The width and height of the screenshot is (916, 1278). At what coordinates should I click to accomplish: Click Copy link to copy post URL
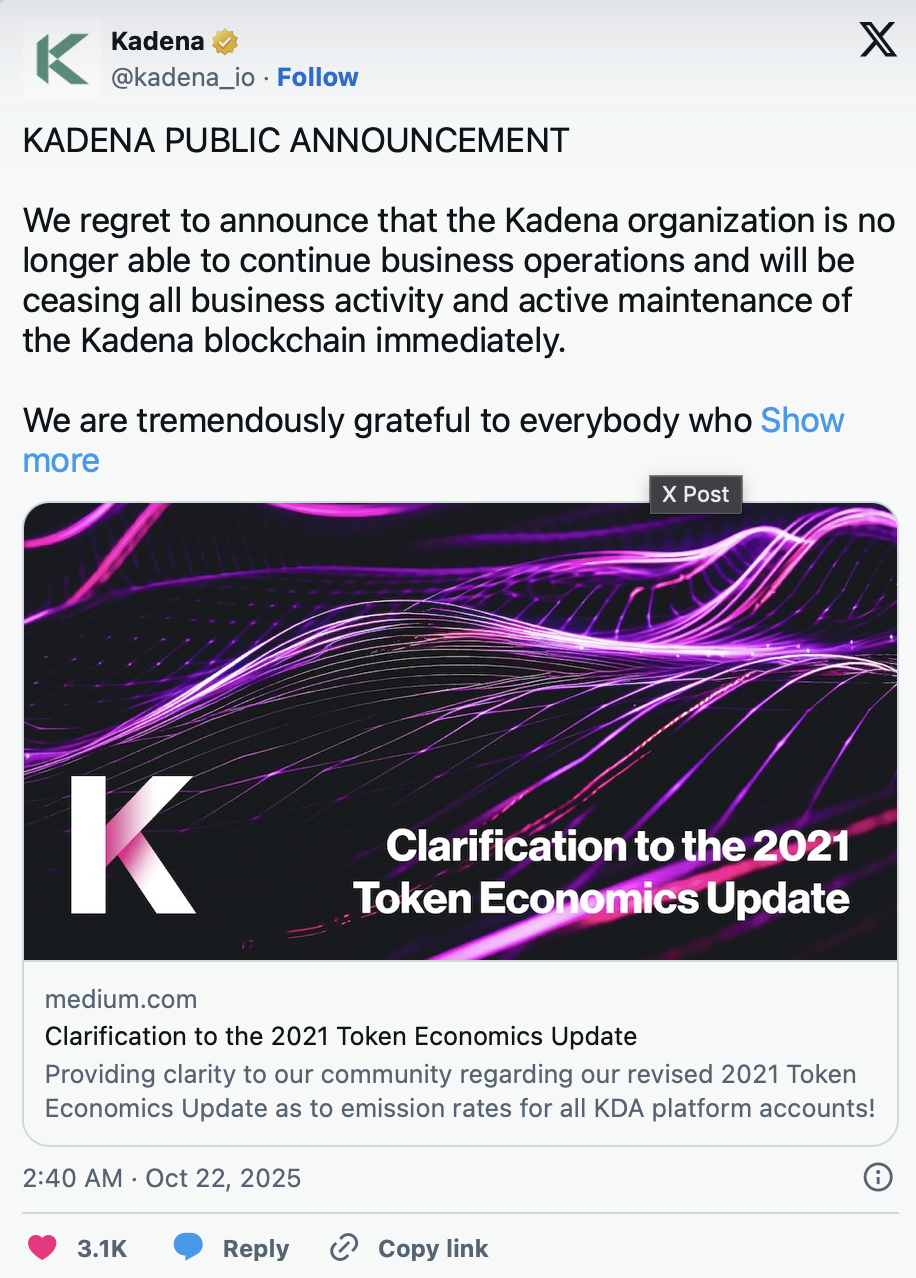pyautogui.click(x=432, y=1248)
